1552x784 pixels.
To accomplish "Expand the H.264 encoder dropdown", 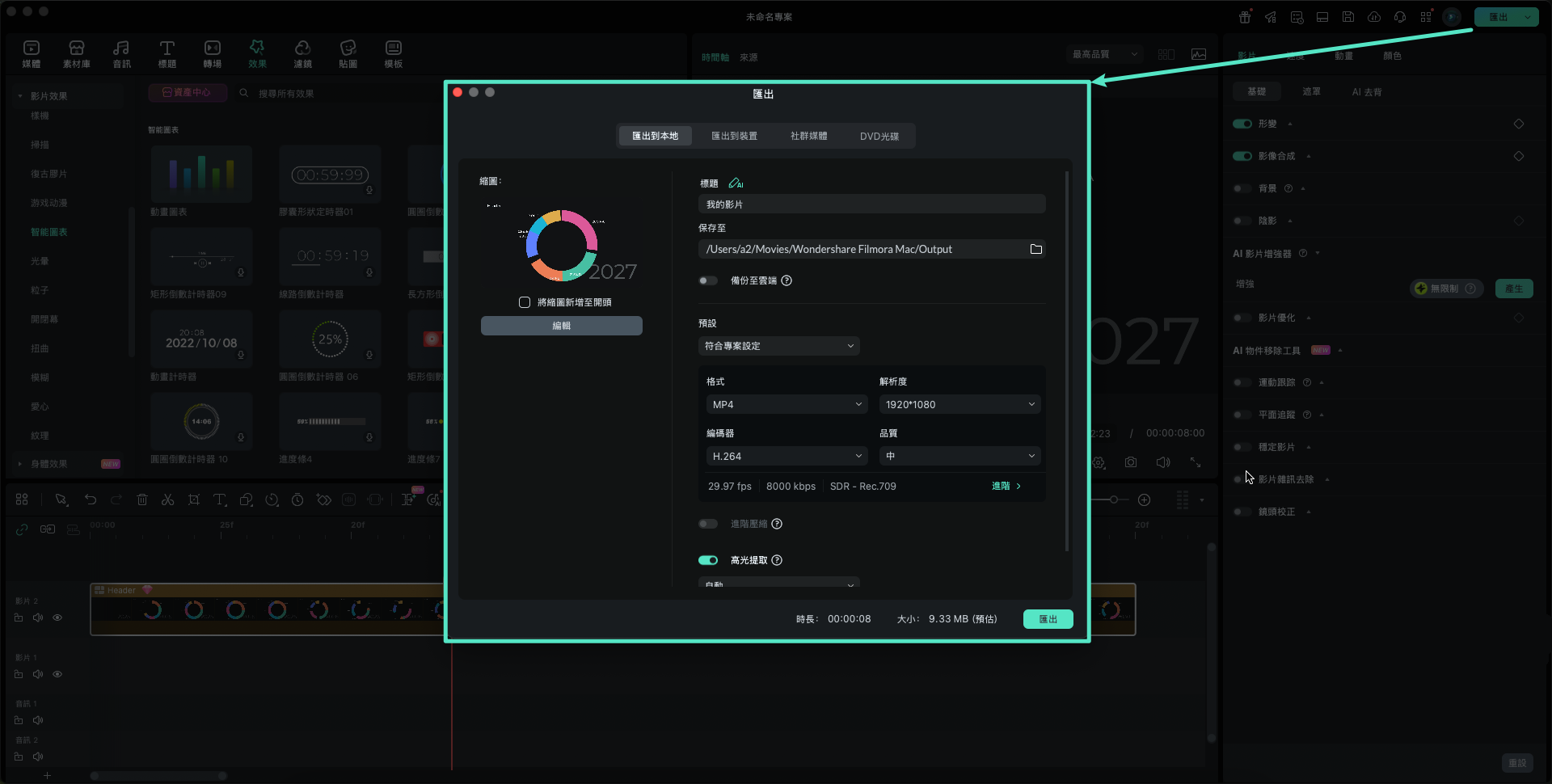I will click(787, 456).
